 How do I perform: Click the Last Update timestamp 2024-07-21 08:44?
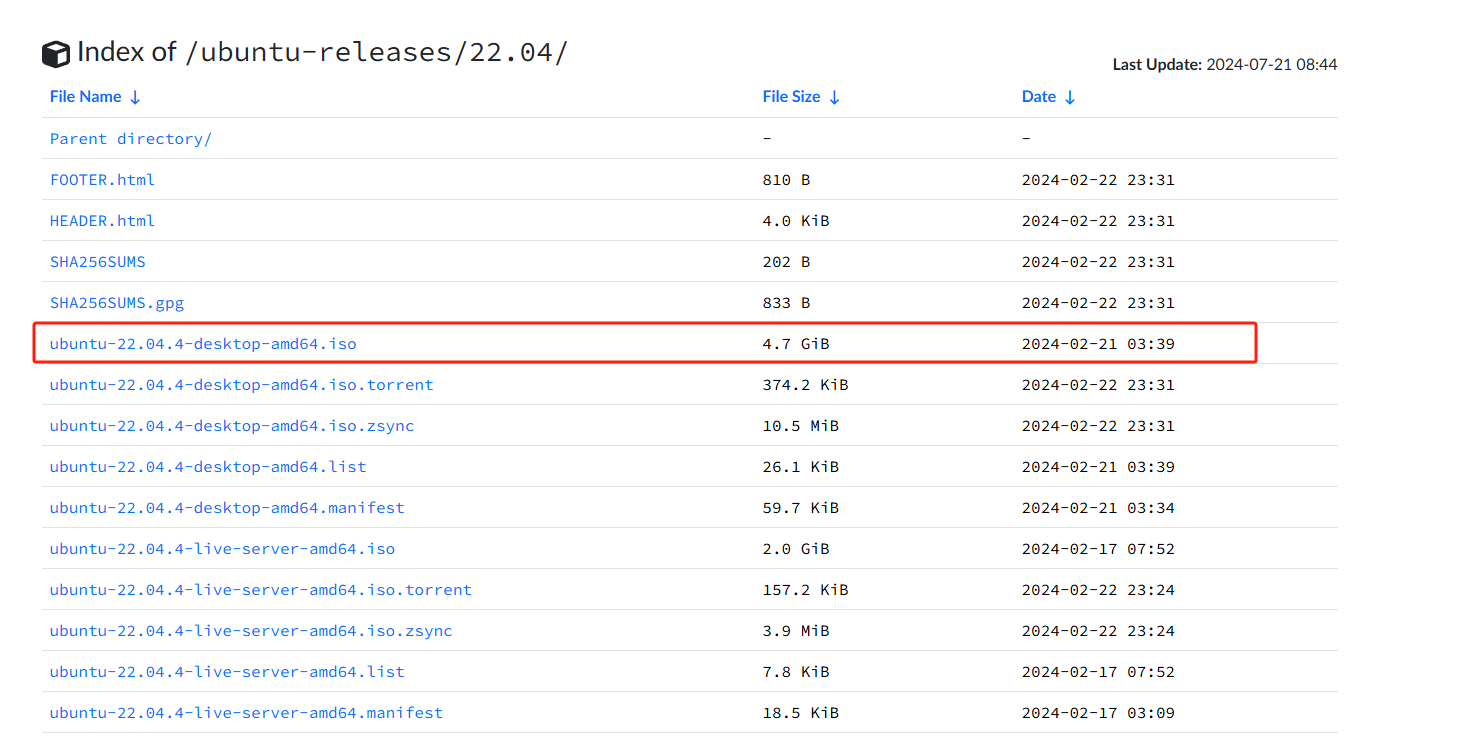pos(1272,65)
